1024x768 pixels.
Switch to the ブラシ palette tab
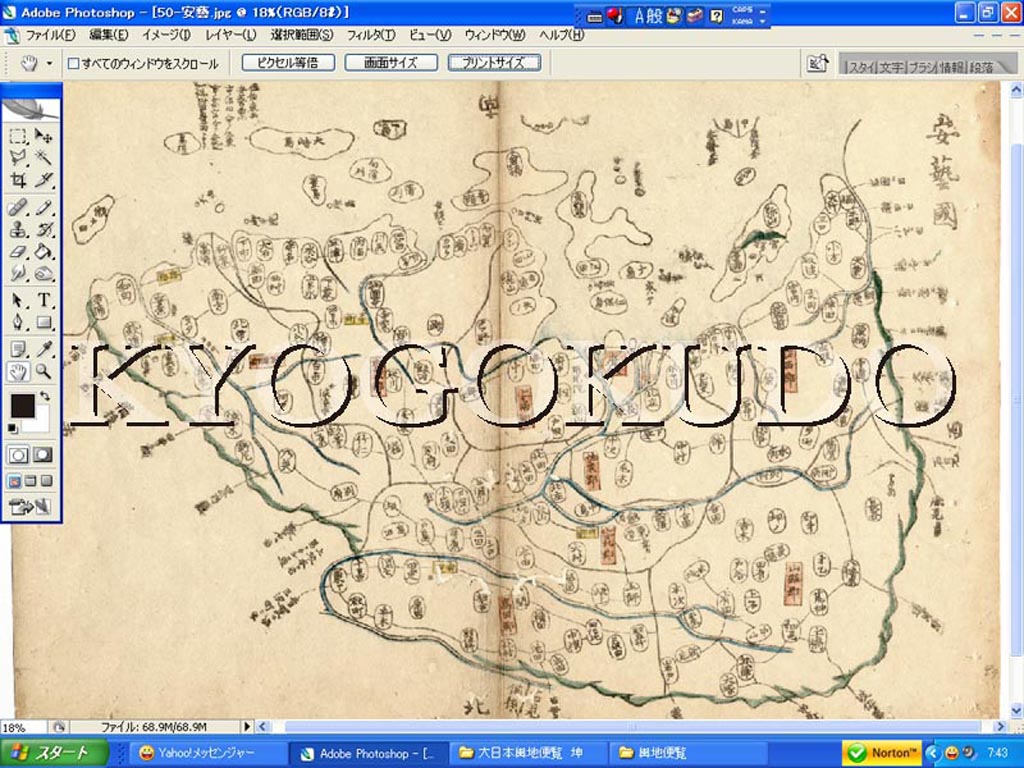921,67
